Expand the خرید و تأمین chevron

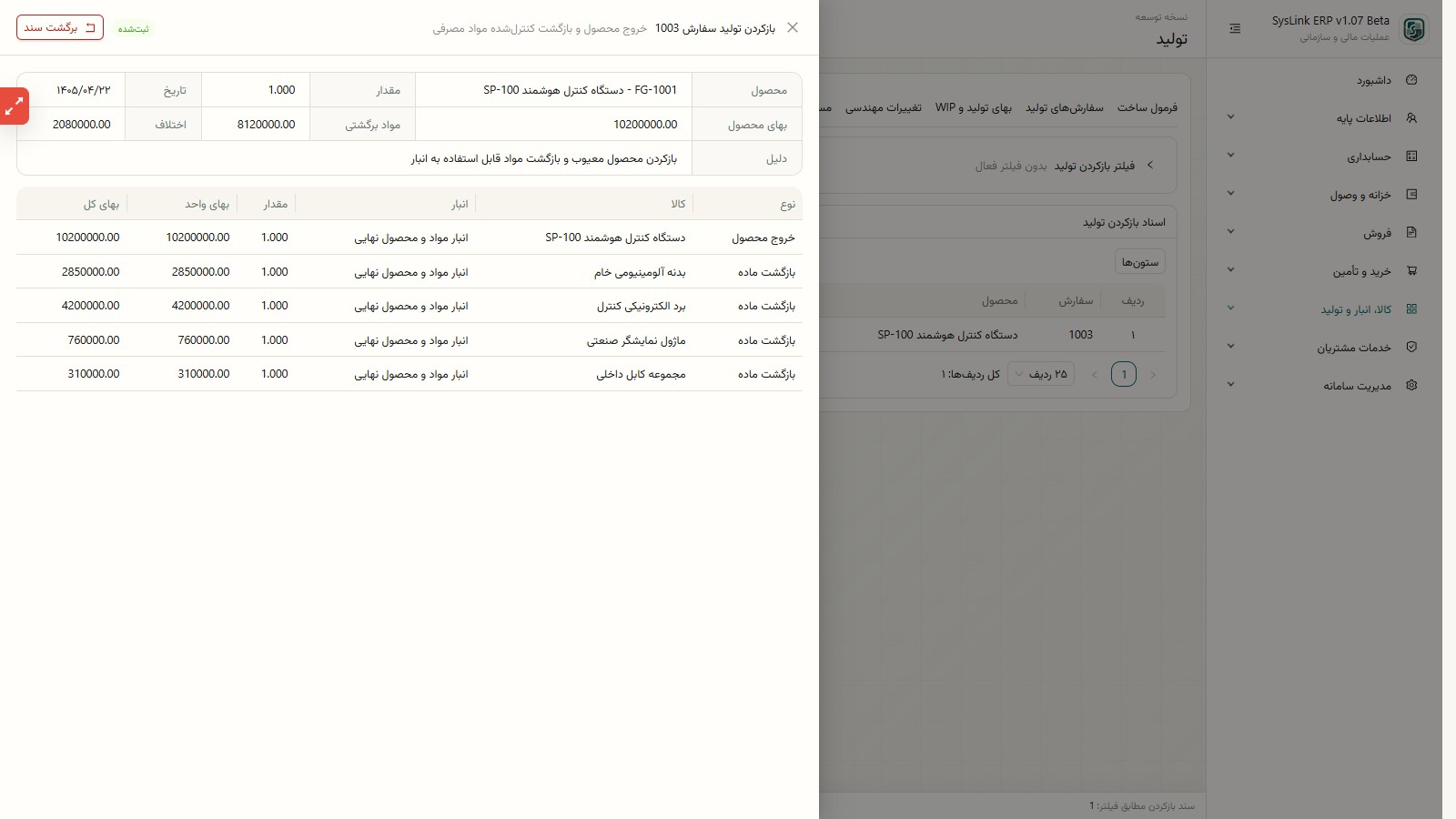(x=1230, y=270)
